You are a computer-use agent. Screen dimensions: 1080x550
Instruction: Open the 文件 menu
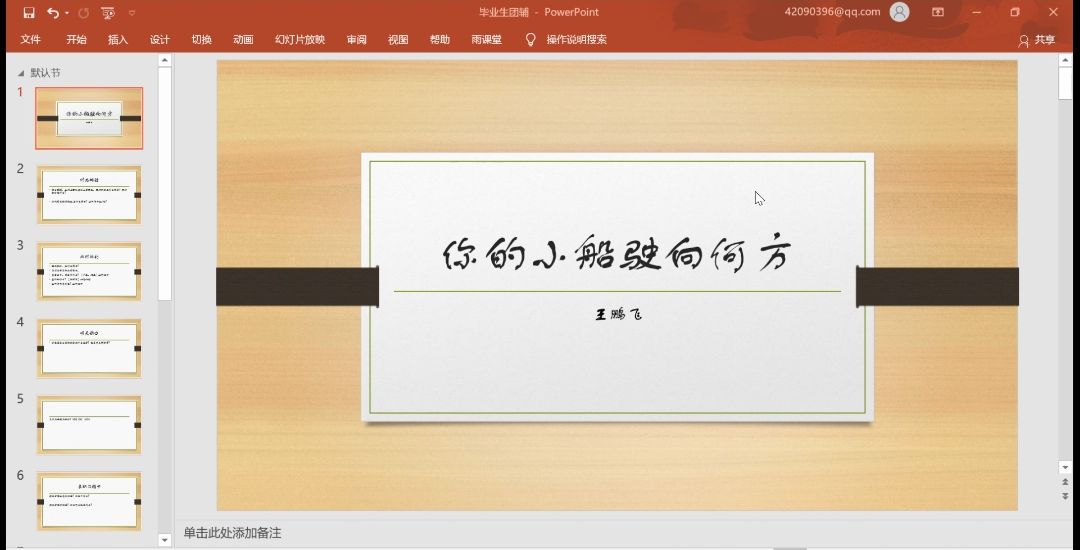(x=31, y=40)
